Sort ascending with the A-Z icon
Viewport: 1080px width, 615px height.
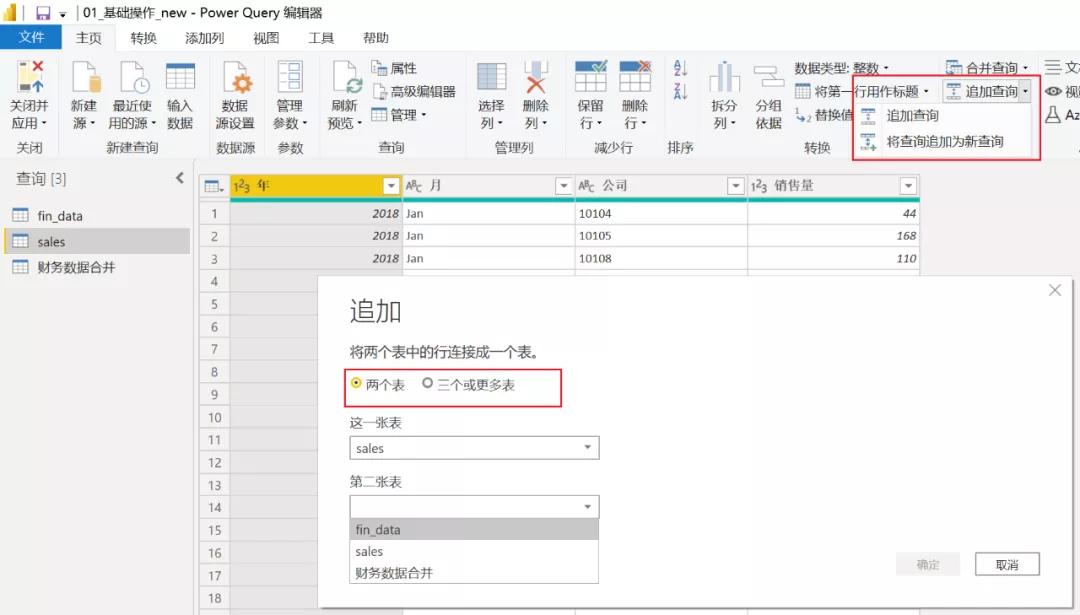coord(681,67)
